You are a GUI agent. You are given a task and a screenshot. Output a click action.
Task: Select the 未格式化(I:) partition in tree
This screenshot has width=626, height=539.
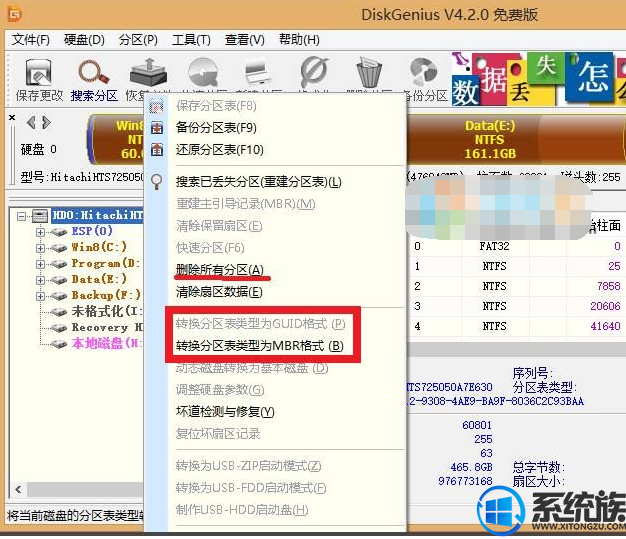pos(107,311)
